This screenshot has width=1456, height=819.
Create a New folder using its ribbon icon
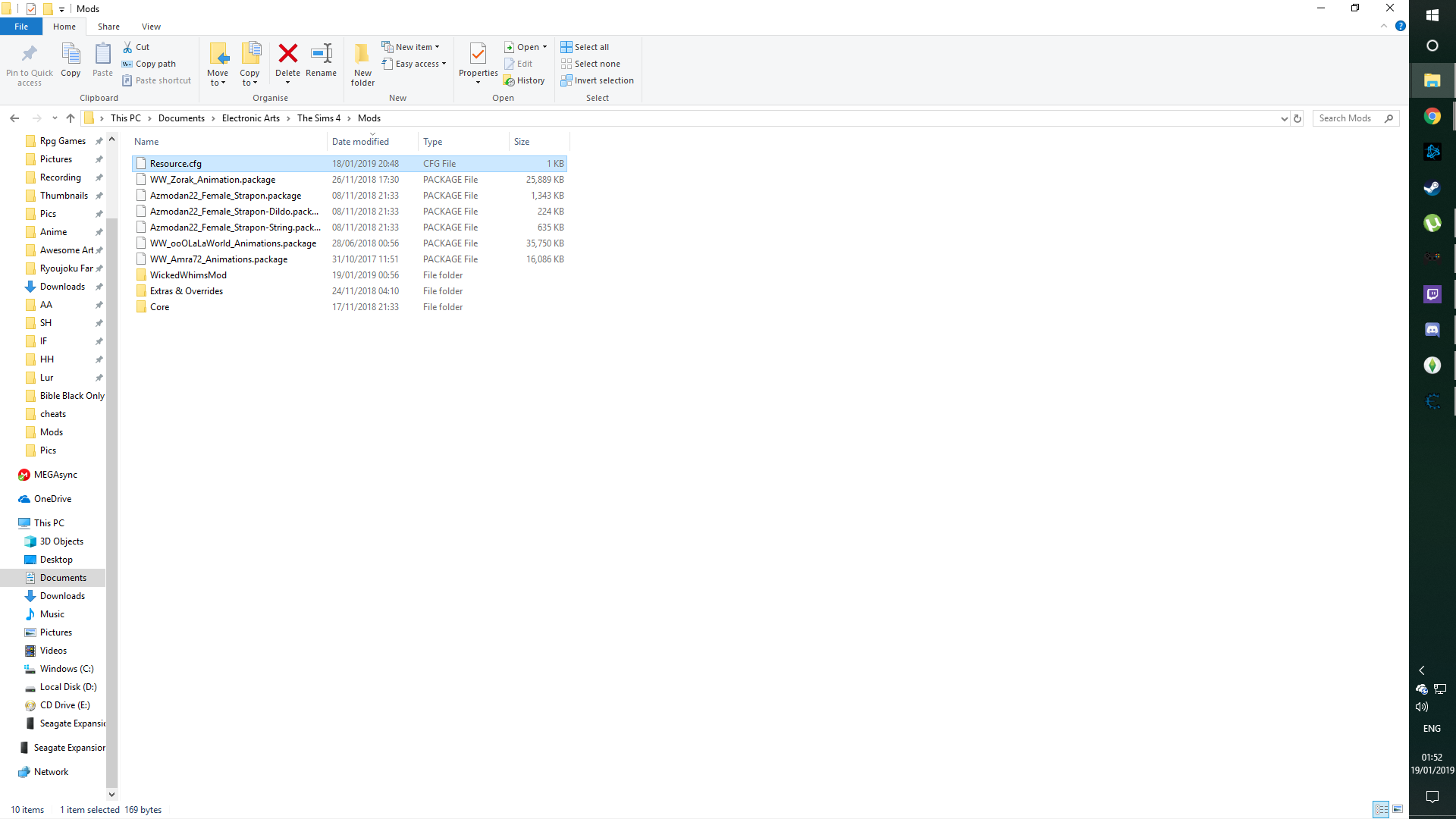(x=362, y=64)
